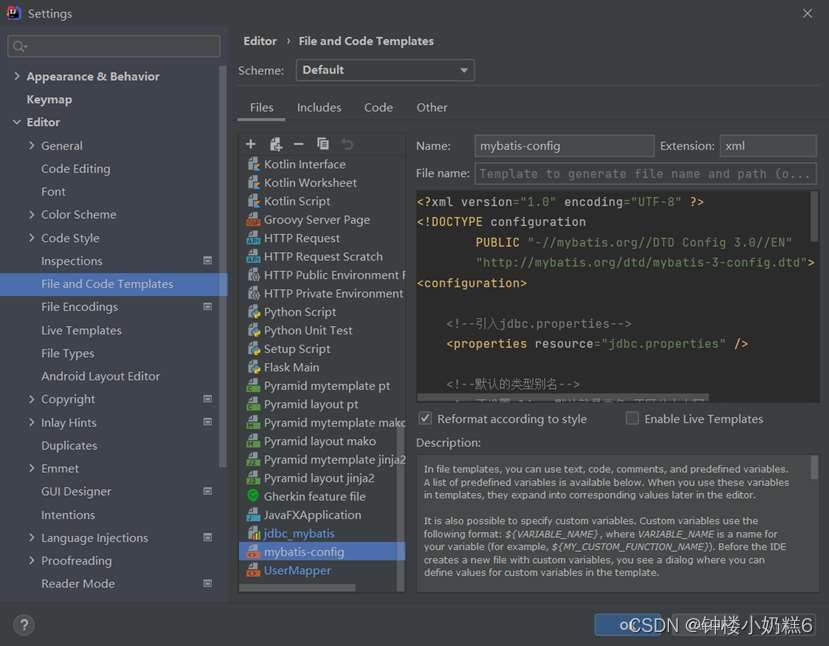Select the Gherkin feature file icon
Screen dimensions: 829x646
(x=254, y=496)
